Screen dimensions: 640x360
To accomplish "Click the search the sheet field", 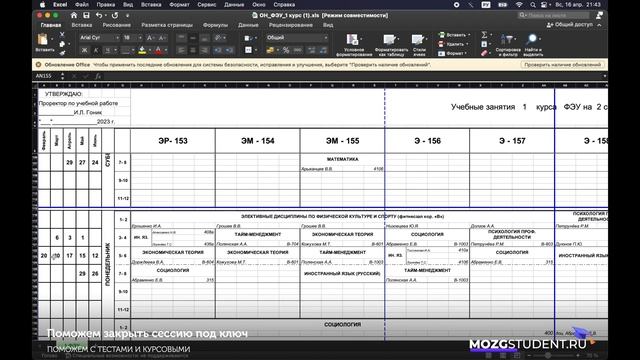I will (x=554, y=16).
